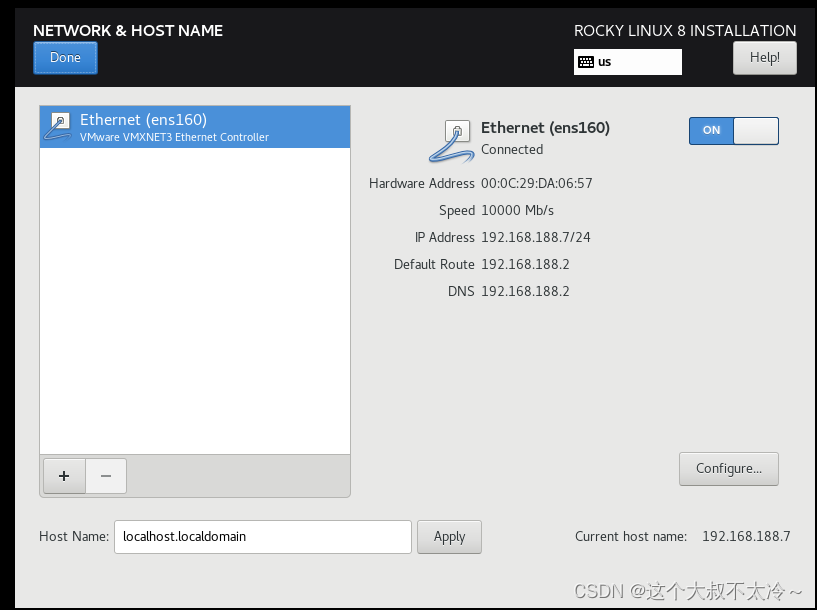This screenshot has width=817, height=610.
Task: Click the hardware address 00:0C:29:DA:06:57
Action: (x=537, y=183)
